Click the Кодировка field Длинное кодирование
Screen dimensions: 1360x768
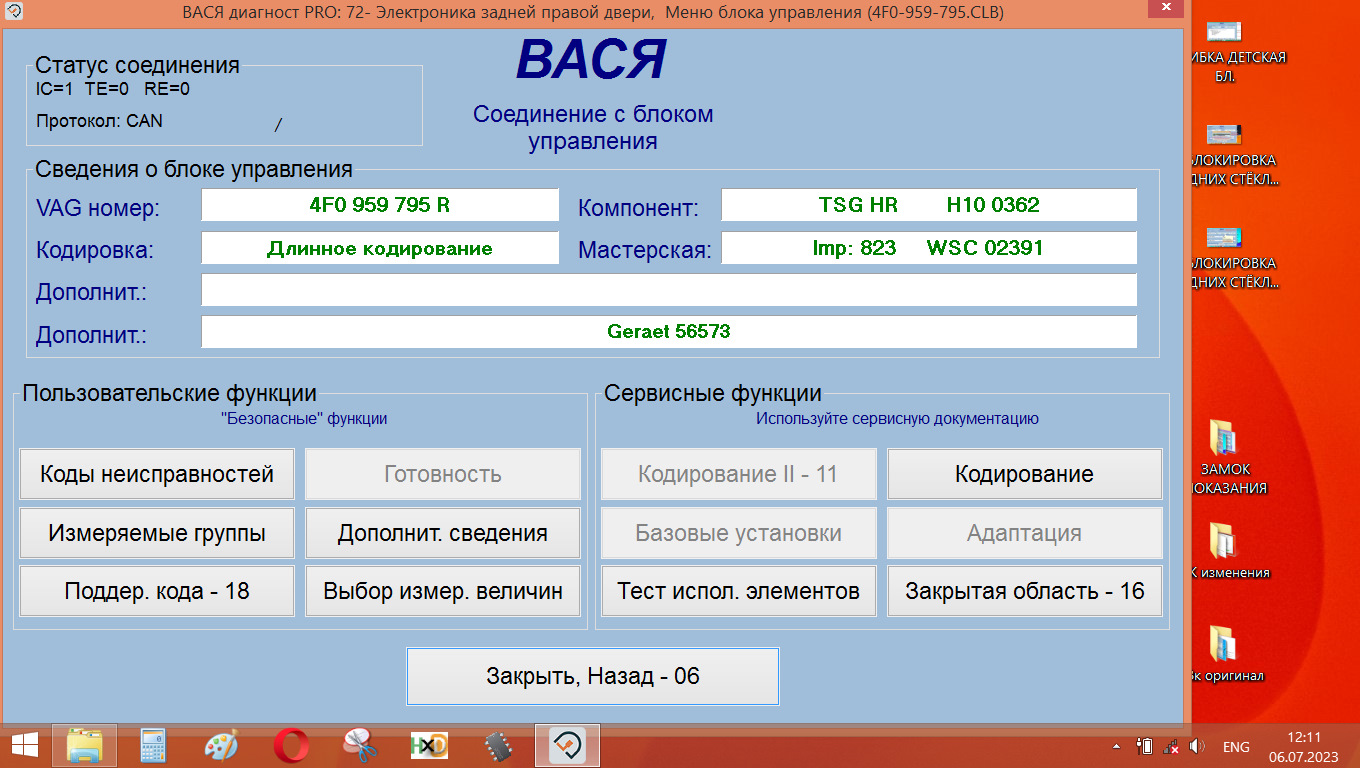pos(380,248)
